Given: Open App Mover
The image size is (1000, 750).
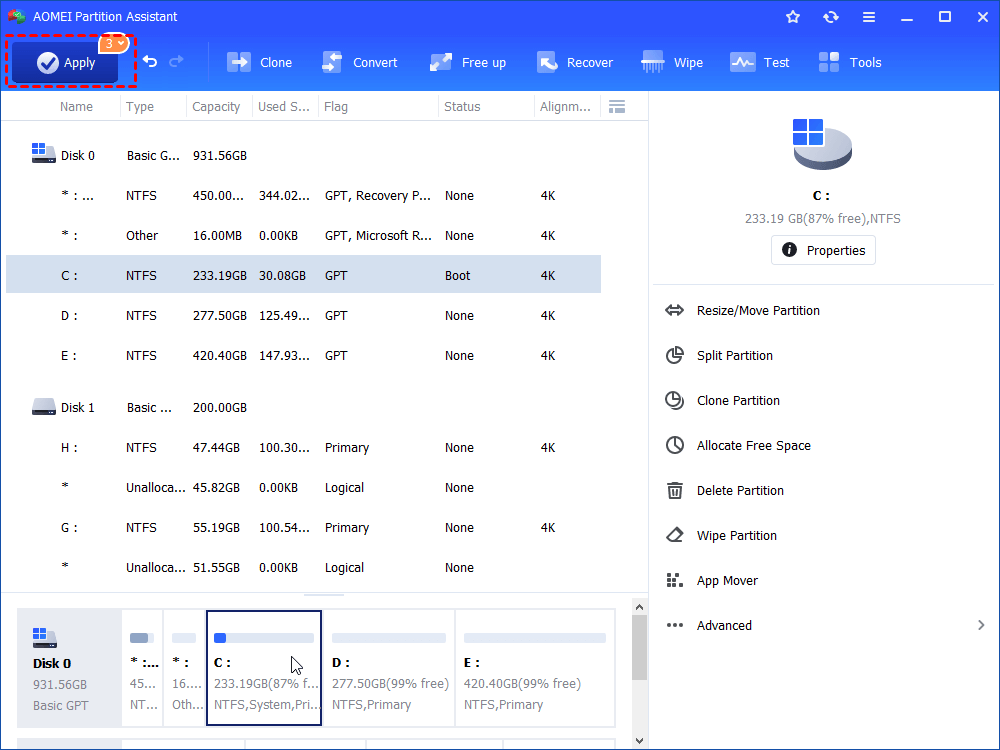Looking at the screenshot, I should (727, 580).
